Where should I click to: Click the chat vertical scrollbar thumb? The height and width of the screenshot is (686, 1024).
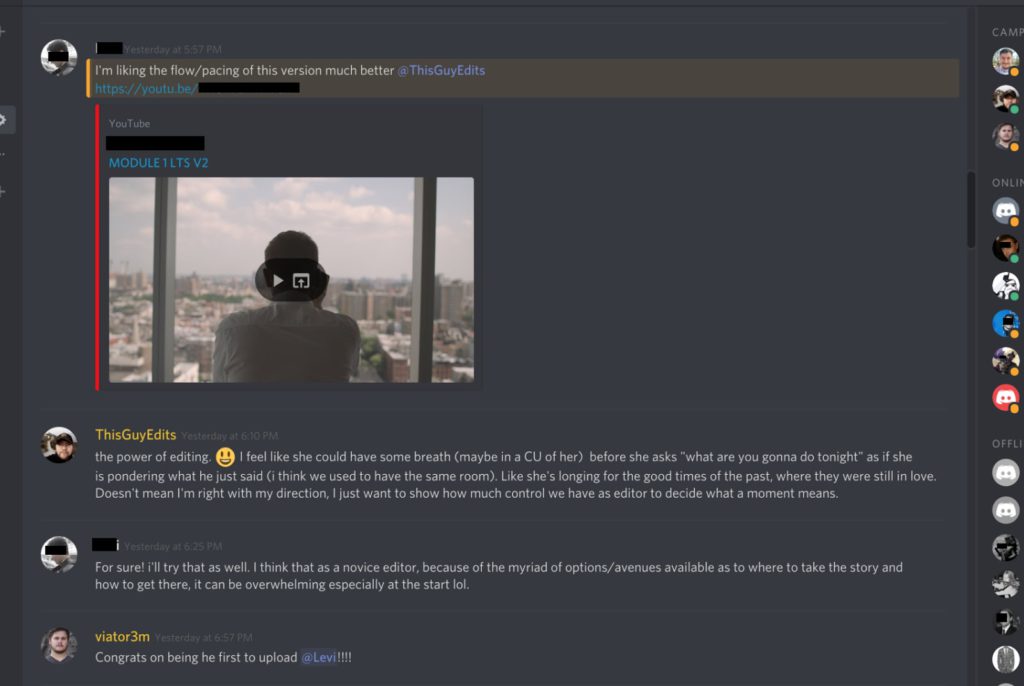pos(971,210)
